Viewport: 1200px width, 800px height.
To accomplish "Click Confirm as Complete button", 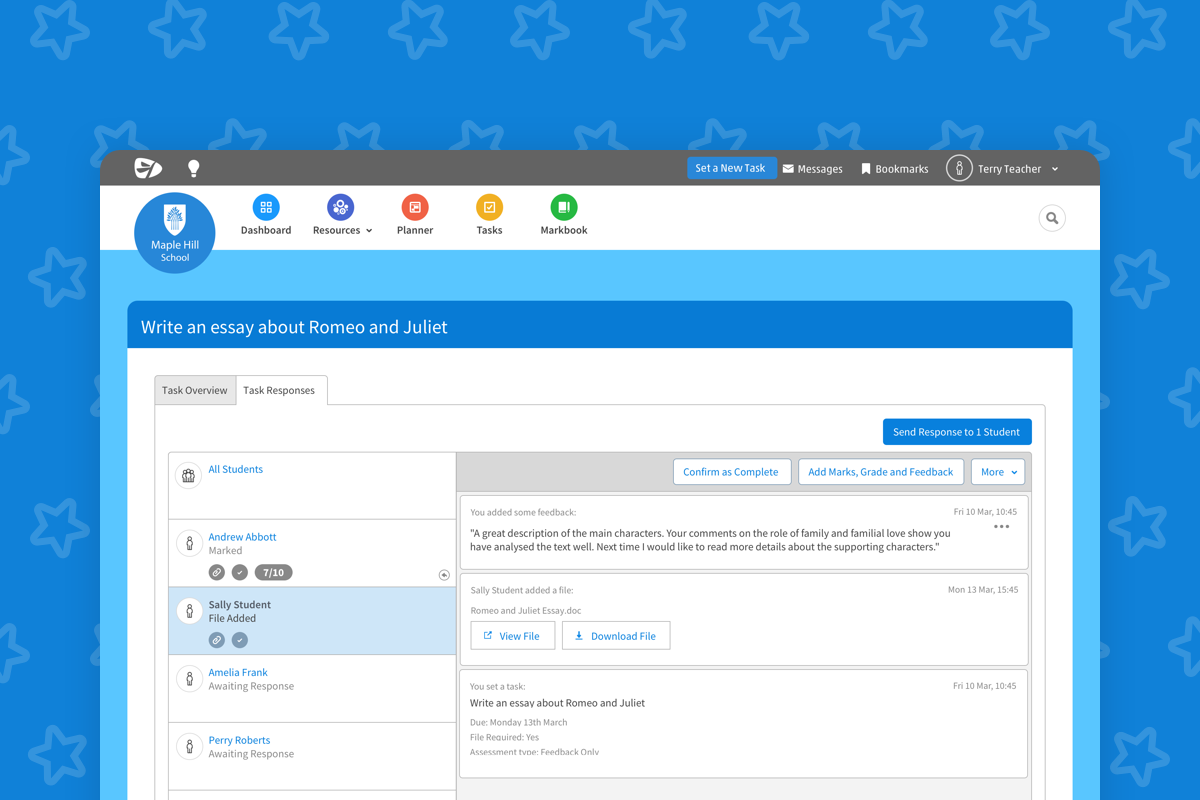I will 731,472.
